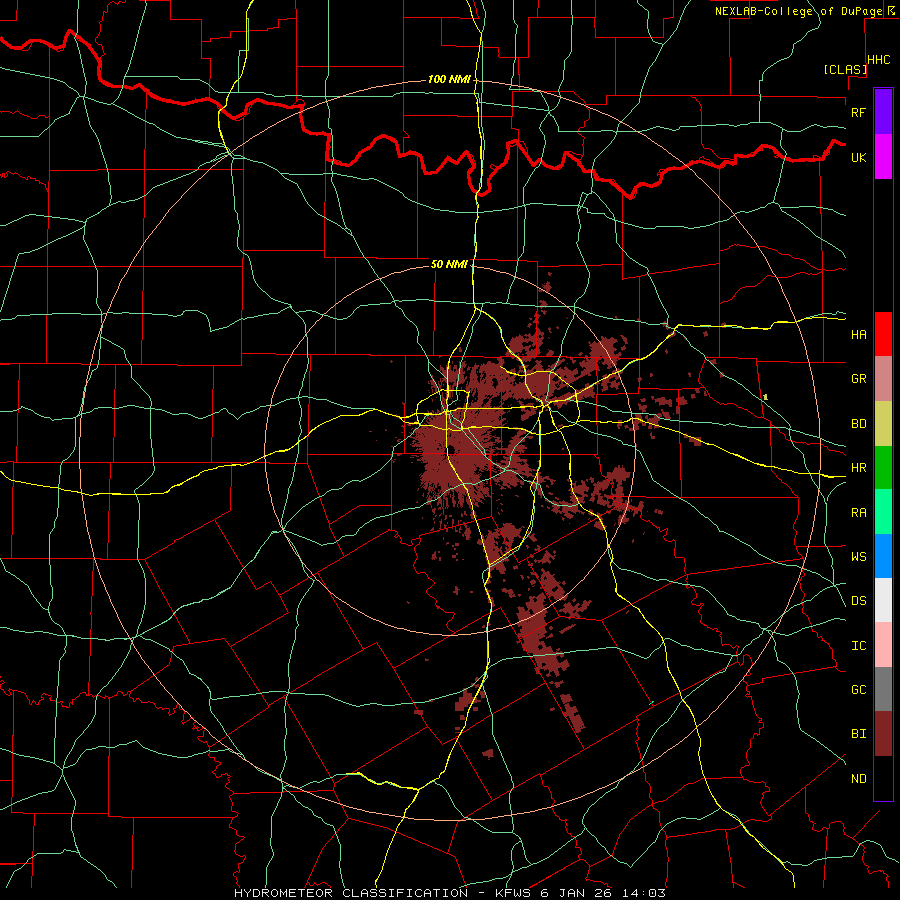900x900 pixels.
Task: Click the RF legend label
Action: (858, 112)
